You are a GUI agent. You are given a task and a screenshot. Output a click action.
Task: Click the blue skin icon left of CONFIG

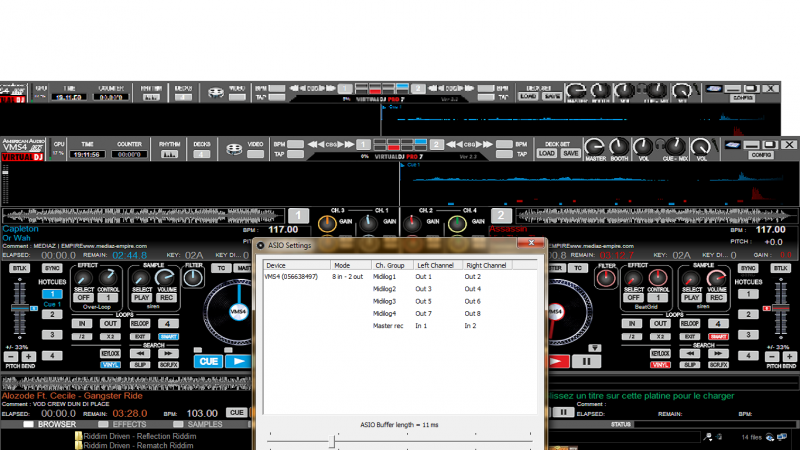coord(733,145)
